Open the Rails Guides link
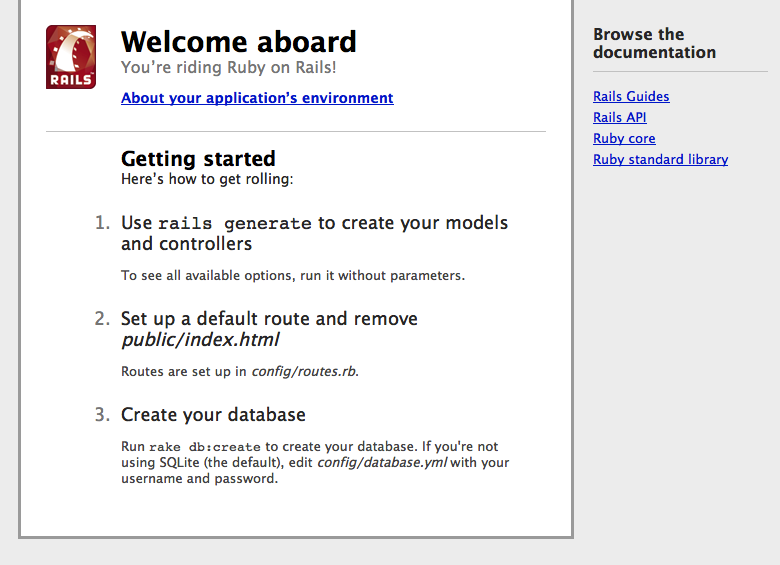 coord(631,96)
